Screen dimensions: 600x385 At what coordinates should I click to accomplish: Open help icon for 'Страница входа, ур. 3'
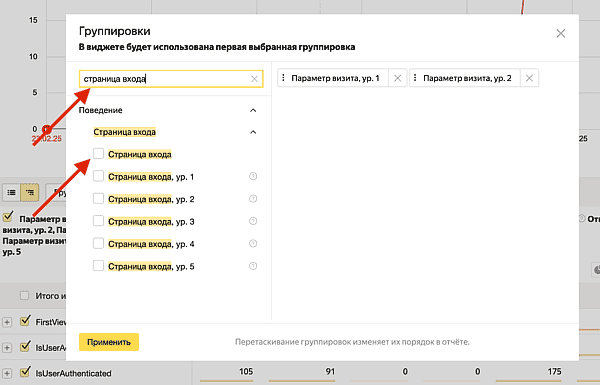(x=253, y=221)
